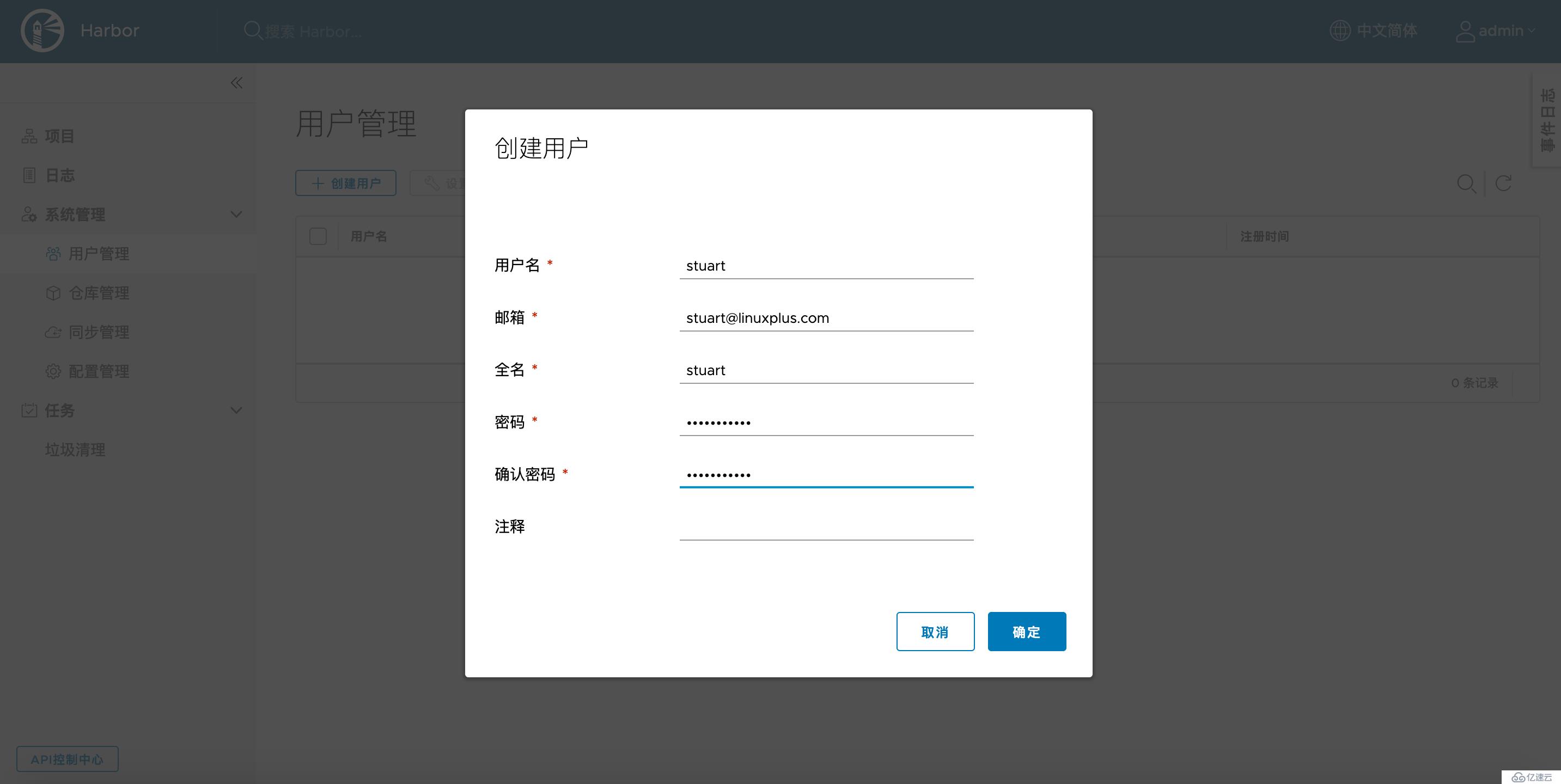Click the admin user avatar icon
Screen dimensions: 1561x784
(1465, 31)
